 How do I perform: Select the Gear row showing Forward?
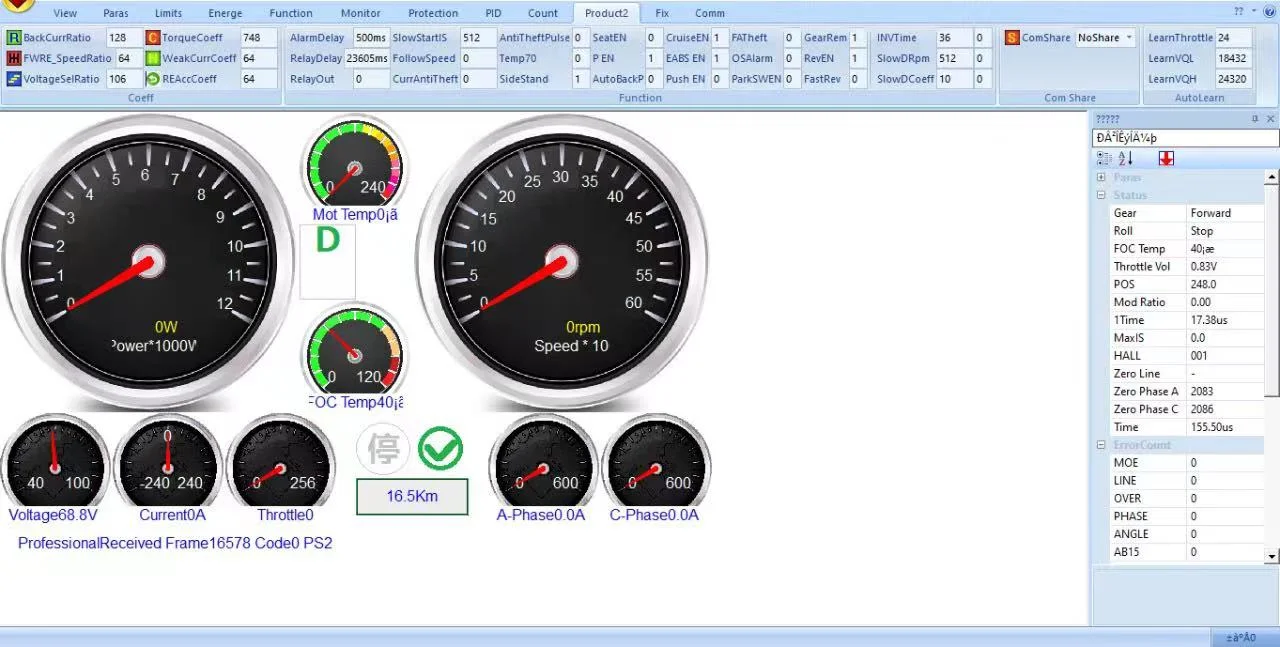[x=1187, y=213]
